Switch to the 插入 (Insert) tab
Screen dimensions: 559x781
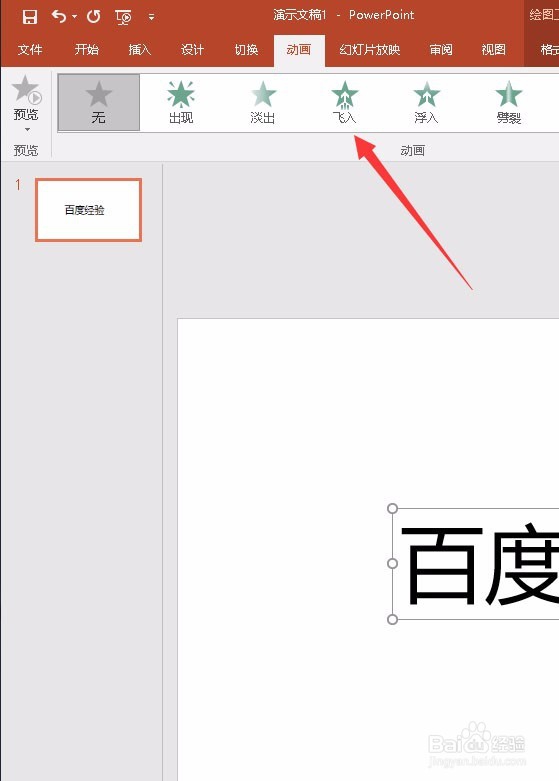tap(140, 50)
